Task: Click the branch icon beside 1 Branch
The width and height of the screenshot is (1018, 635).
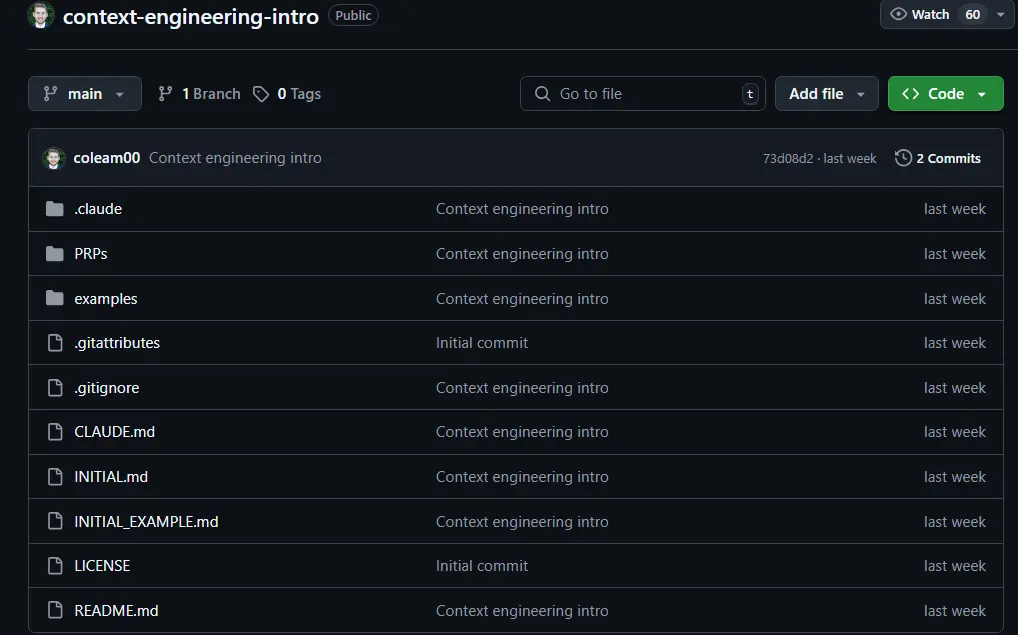Action: pos(166,94)
